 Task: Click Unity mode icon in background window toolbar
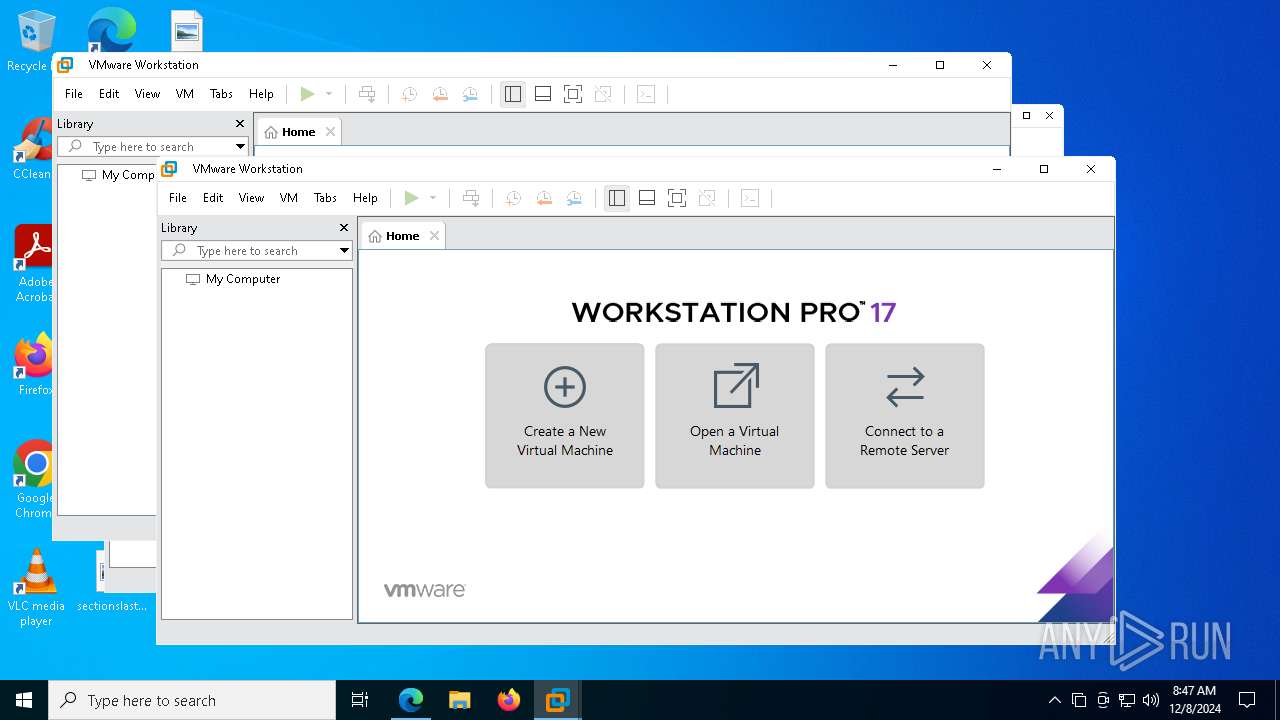click(x=603, y=94)
